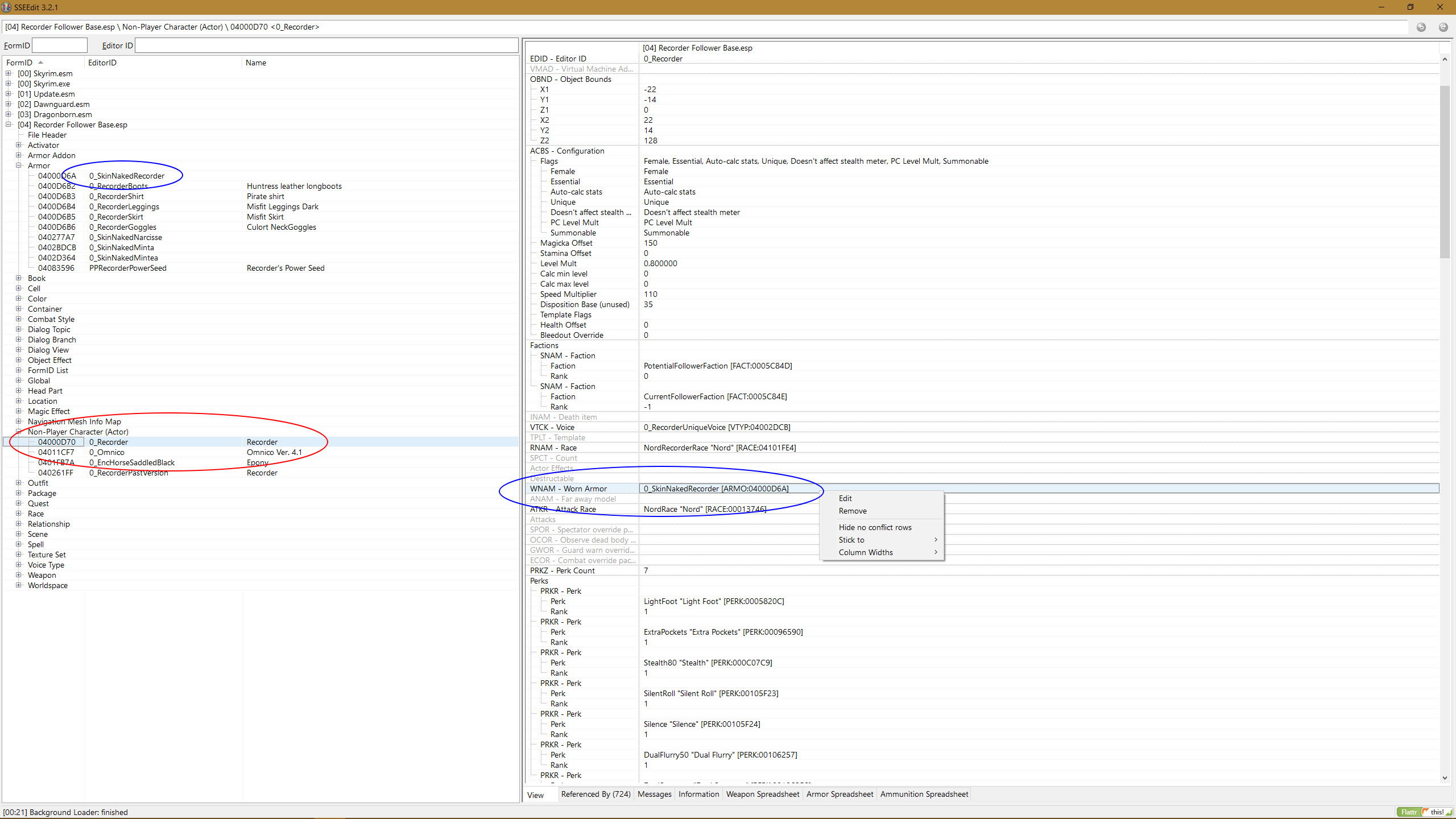The width and height of the screenshot is (1456, 819).
Task: Click the LightFoot perk value
Action: pyautogui.click(x=714, y=601)
